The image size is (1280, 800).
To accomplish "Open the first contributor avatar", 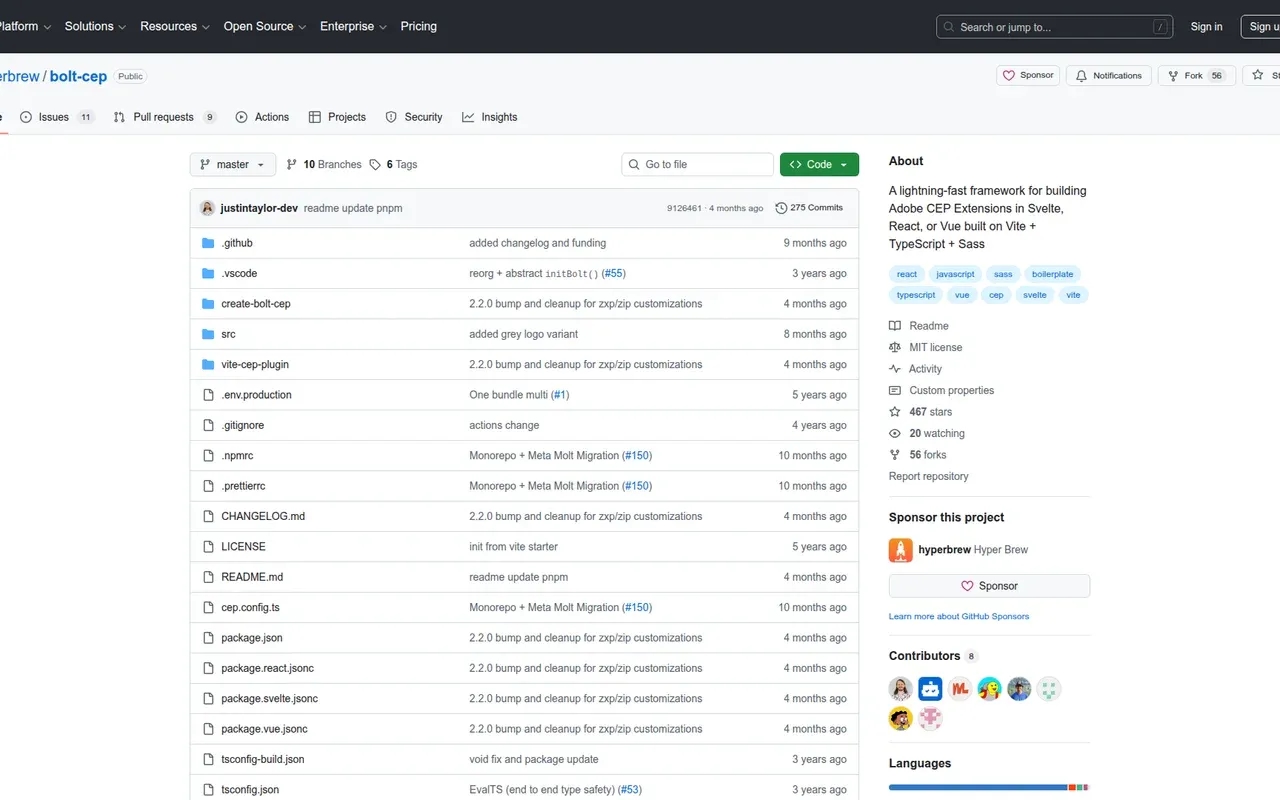I will coord(900,689).
